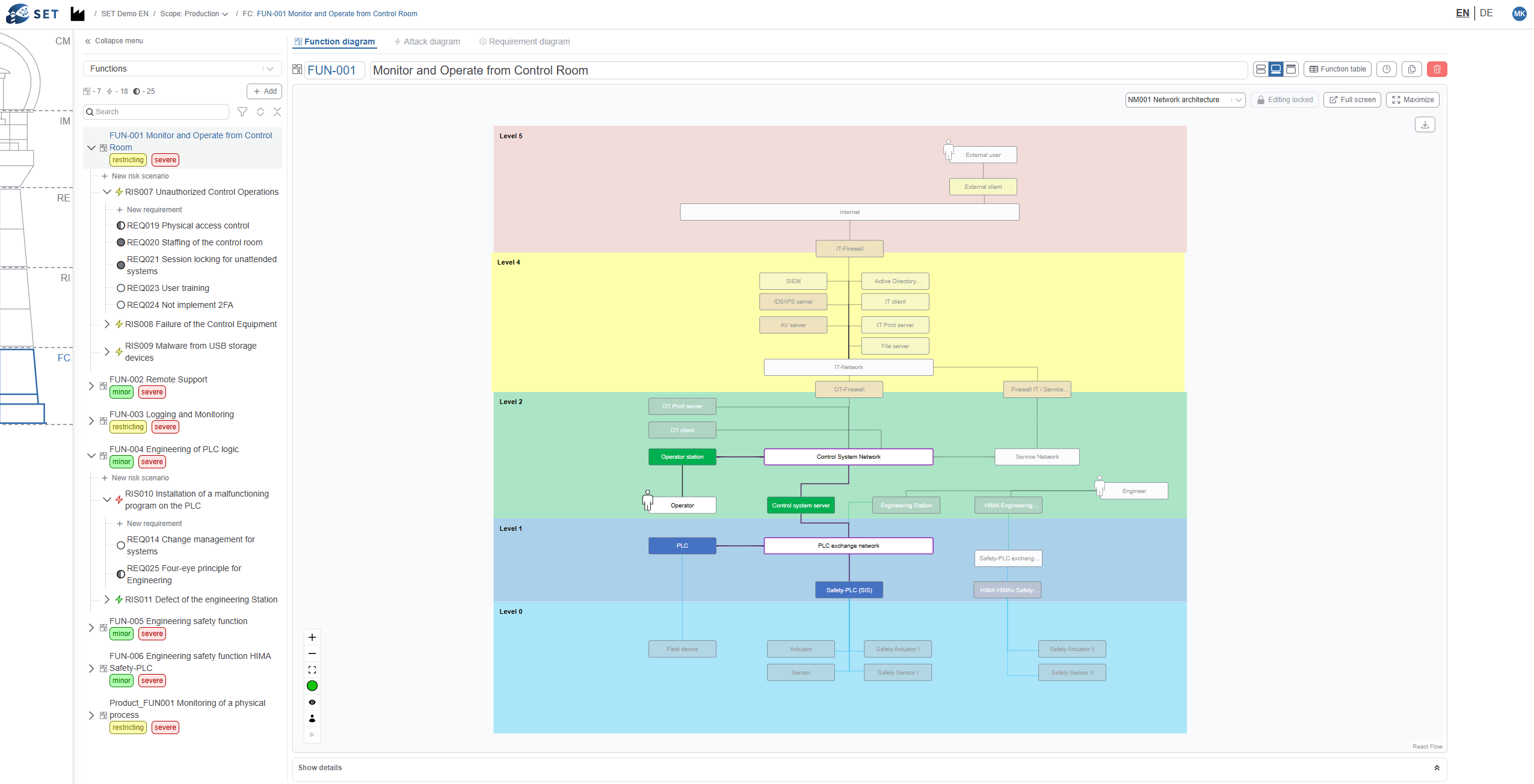Click status circle of REQ025 Four-eye principle
This screenshot has width=1534, height=784.
(121, 574)
